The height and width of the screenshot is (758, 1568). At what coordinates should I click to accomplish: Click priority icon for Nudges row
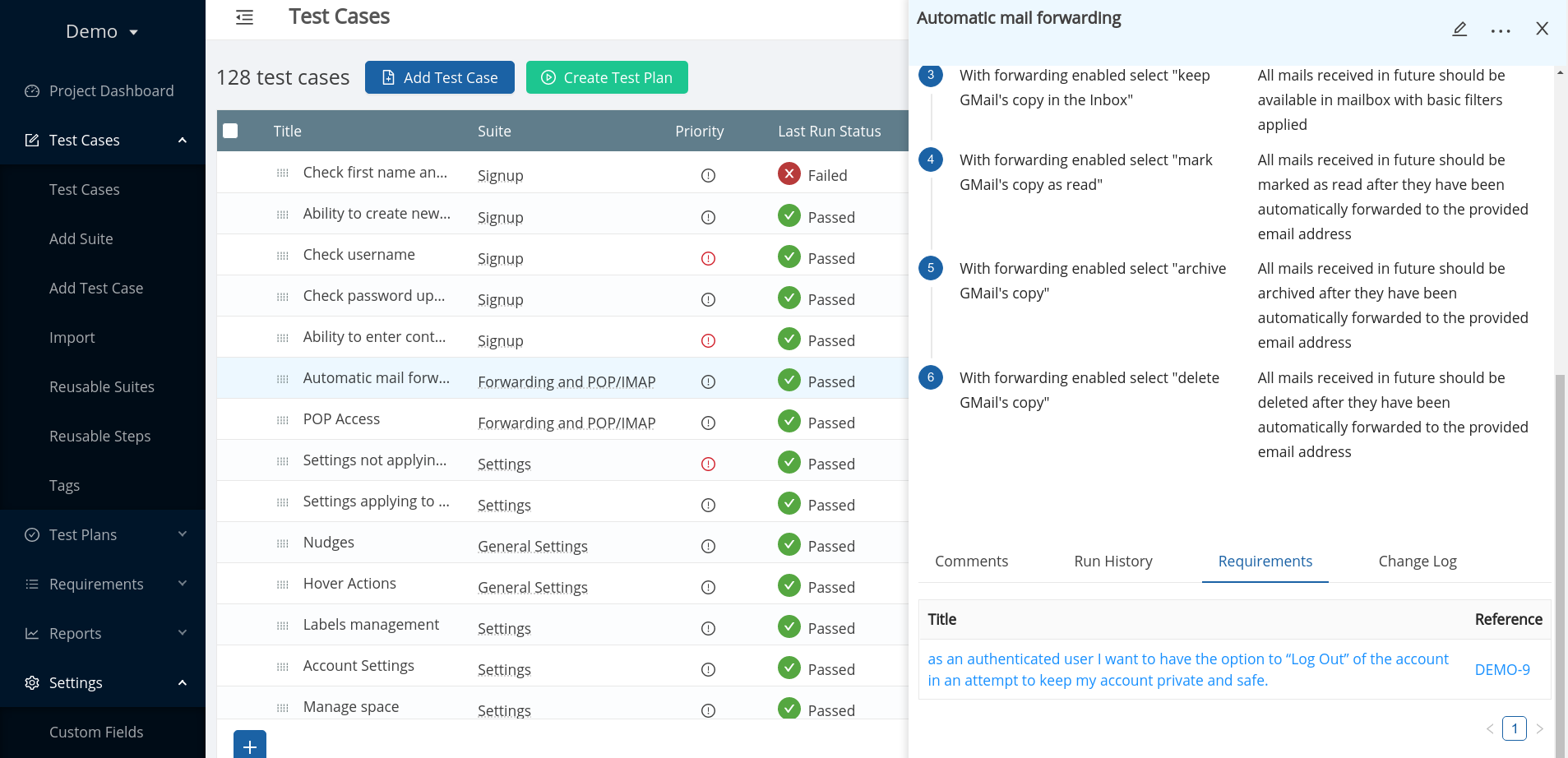point(708,546)
